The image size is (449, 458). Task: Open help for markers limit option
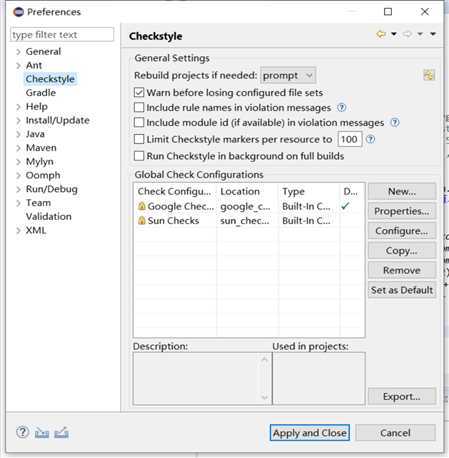pyautogui.click(x=370, y=139)
